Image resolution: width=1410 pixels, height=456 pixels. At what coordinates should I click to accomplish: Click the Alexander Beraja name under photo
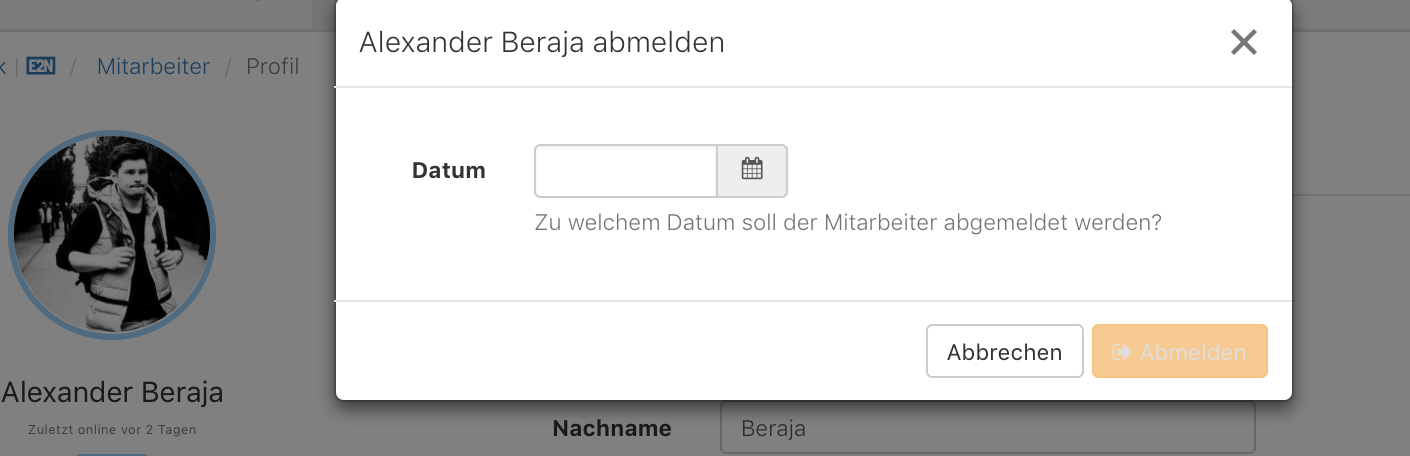click(x=112, y=392)
